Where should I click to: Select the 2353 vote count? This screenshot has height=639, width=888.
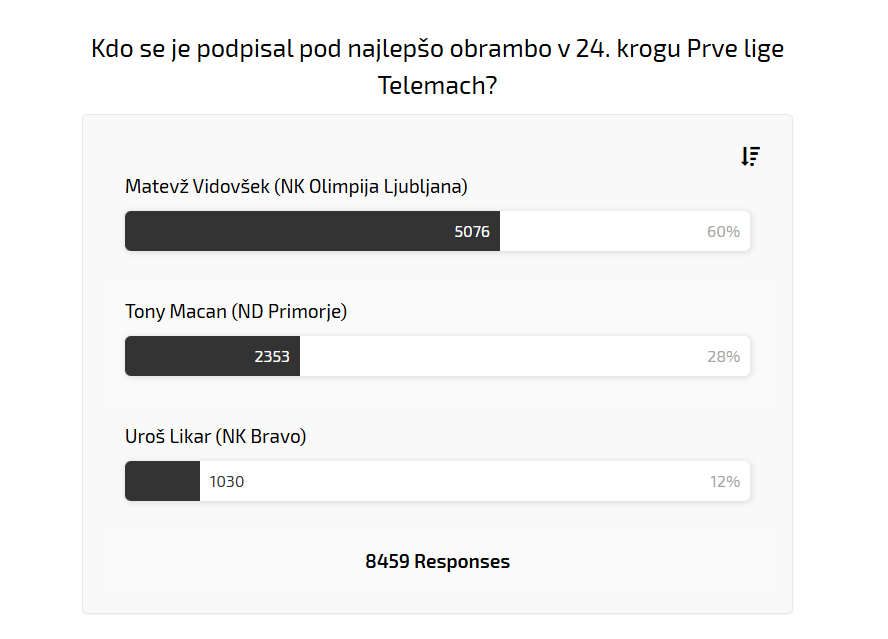(x=272, y=356)
